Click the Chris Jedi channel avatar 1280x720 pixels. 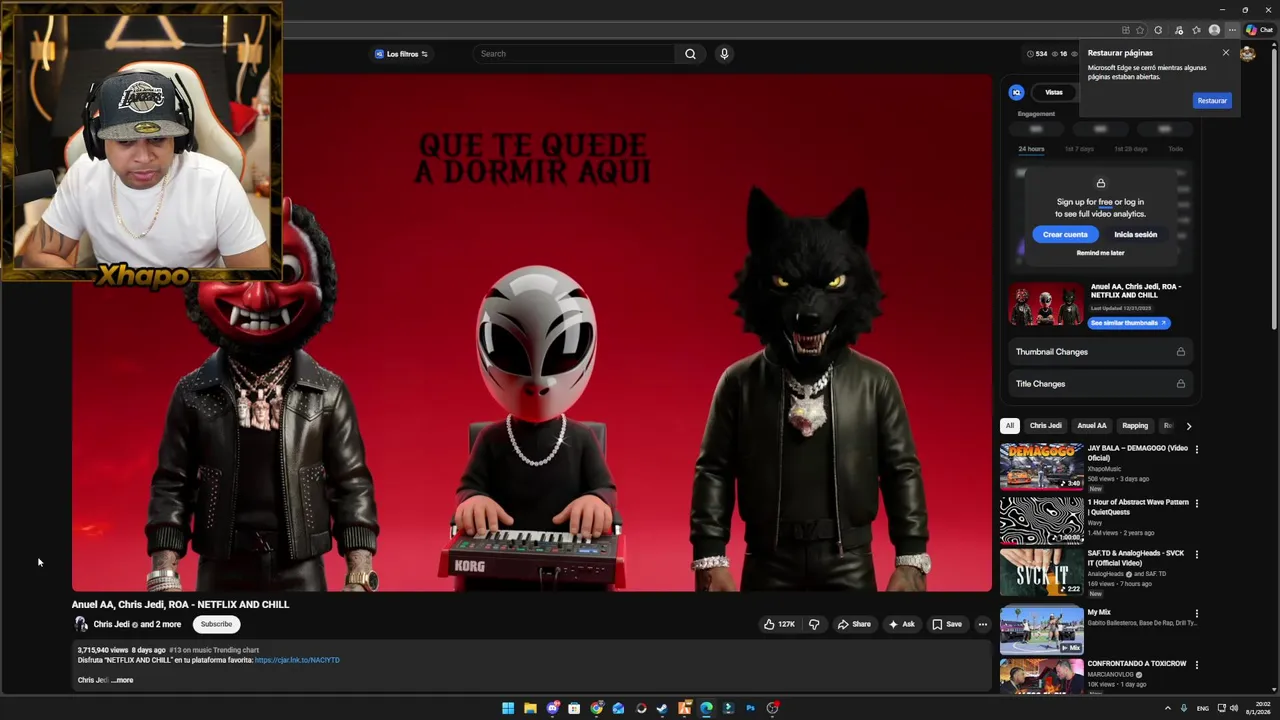tap(81, 624)
